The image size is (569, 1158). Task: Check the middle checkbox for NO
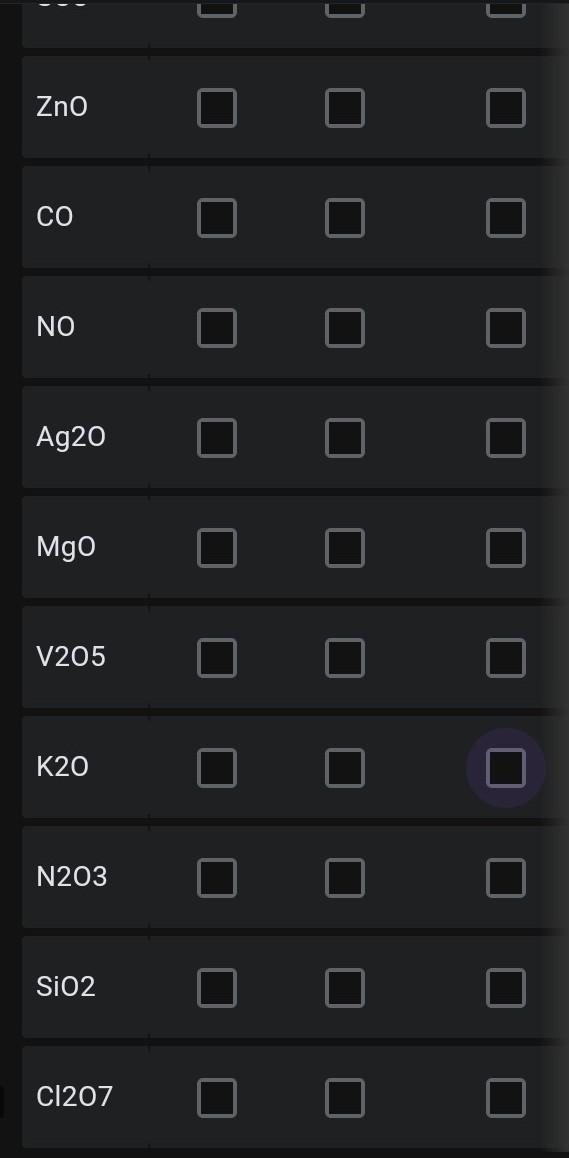[345, 328]
